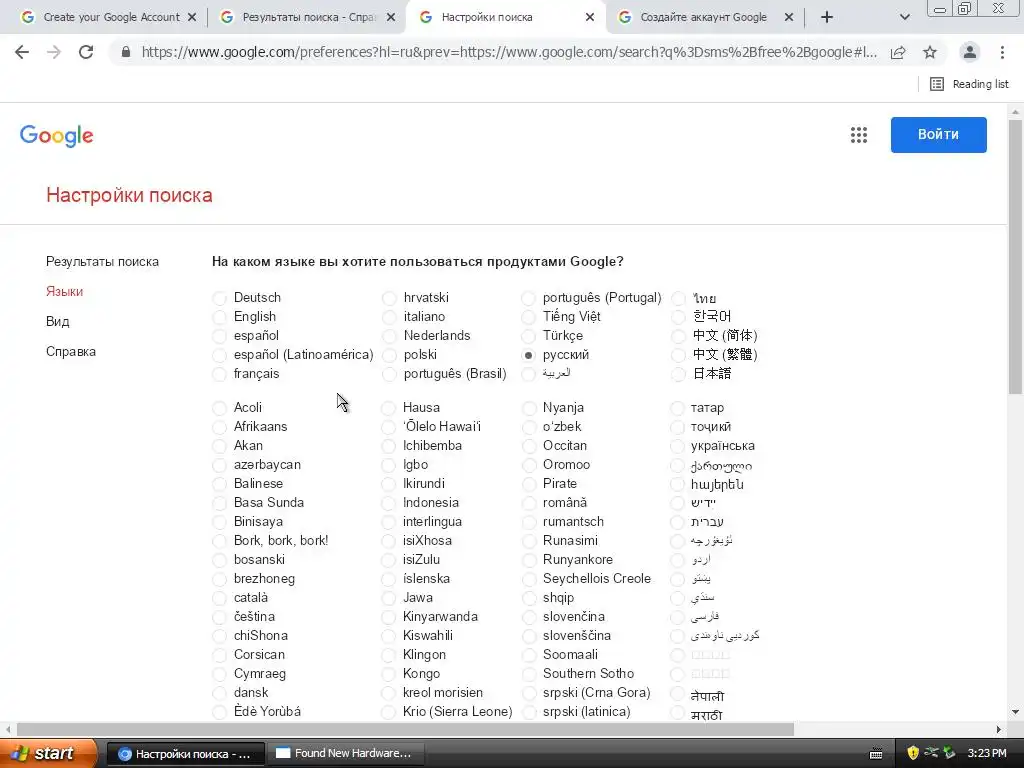
Task: Select español language radio button
Action: pyautogui.click(x=219, y=336)
